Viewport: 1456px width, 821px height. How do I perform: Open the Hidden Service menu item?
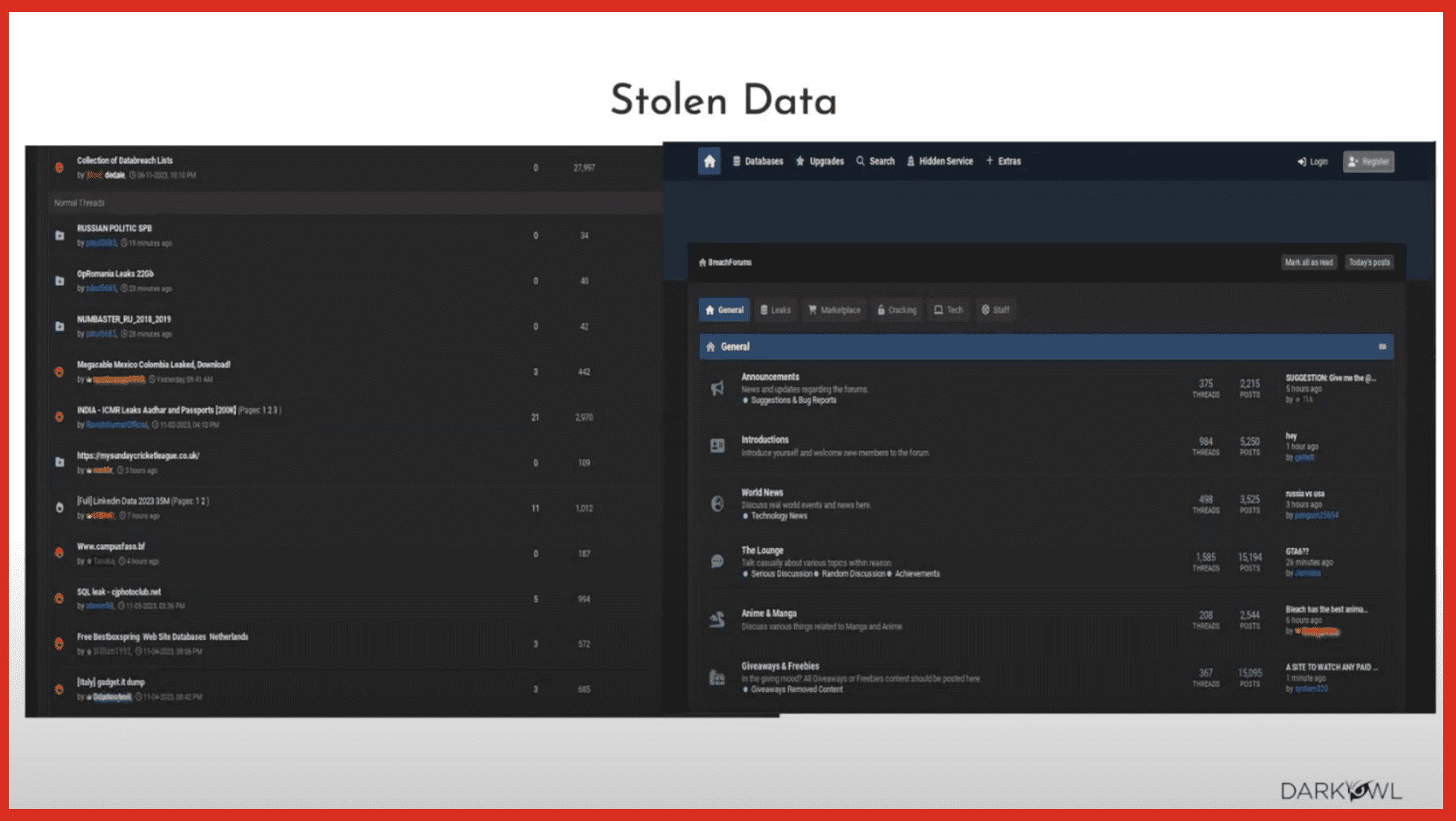(x=940, y=162)
